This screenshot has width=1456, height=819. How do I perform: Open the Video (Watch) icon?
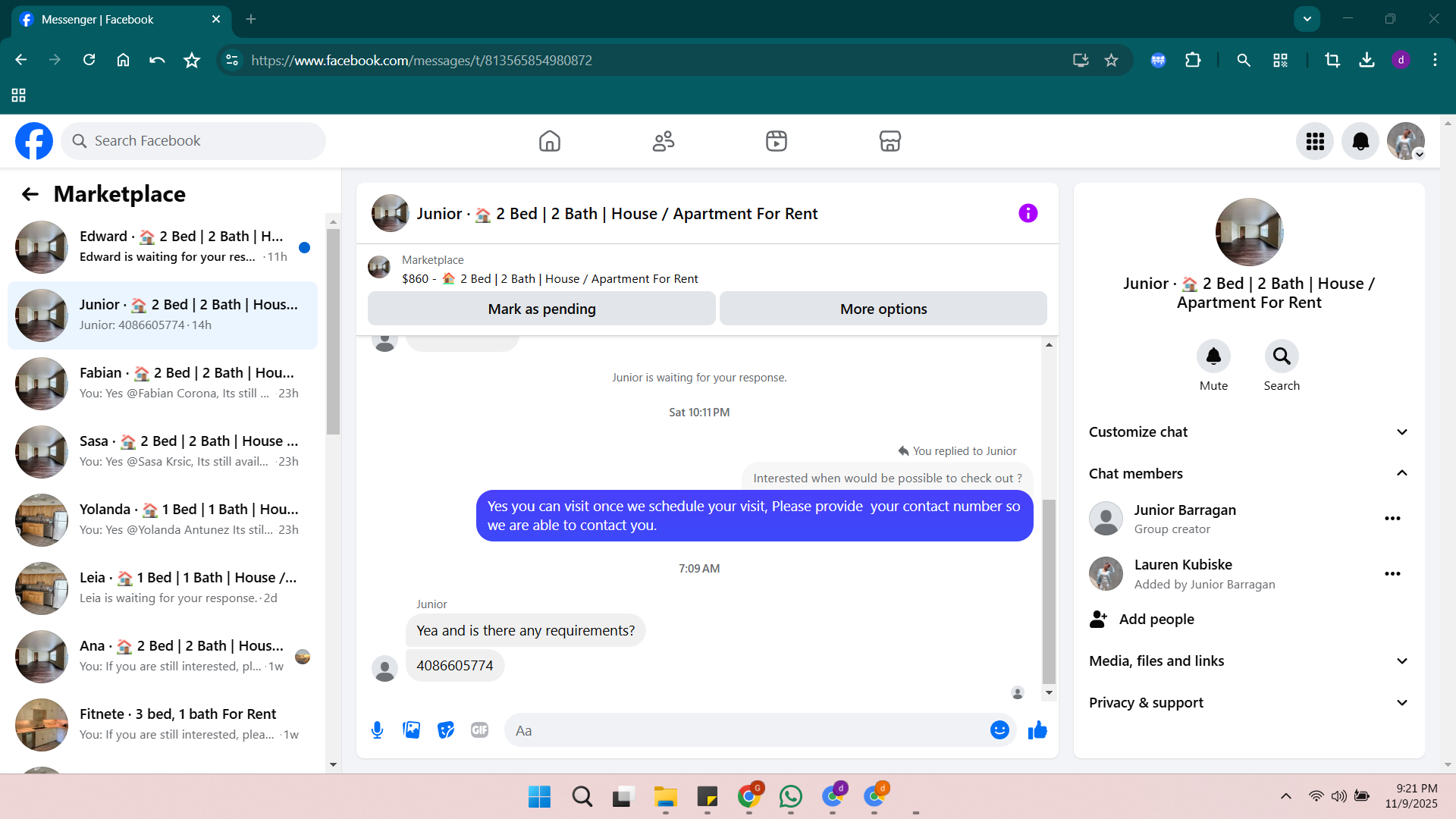tap(777, 141)
